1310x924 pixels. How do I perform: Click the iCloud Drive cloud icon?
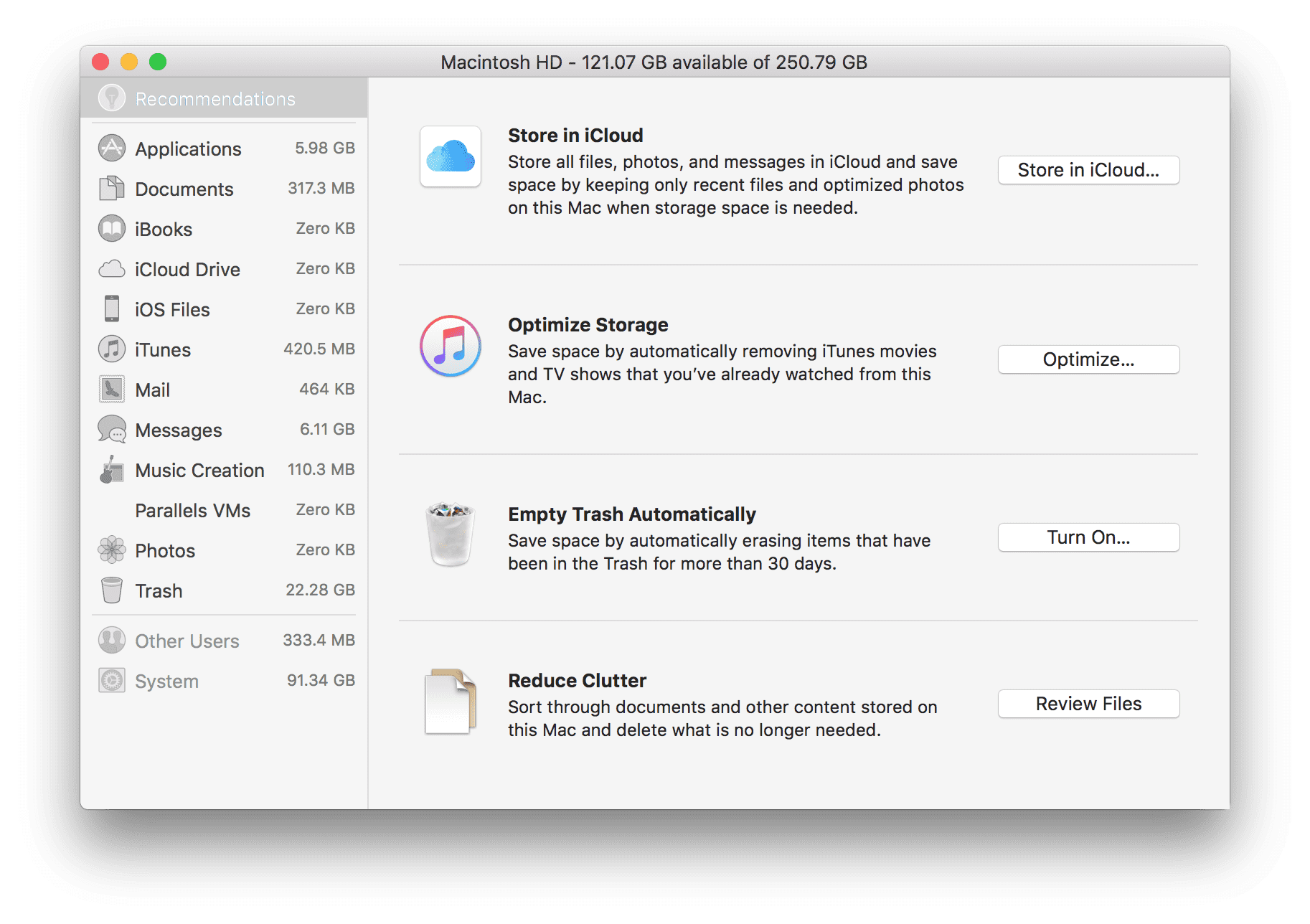(111, 269)
